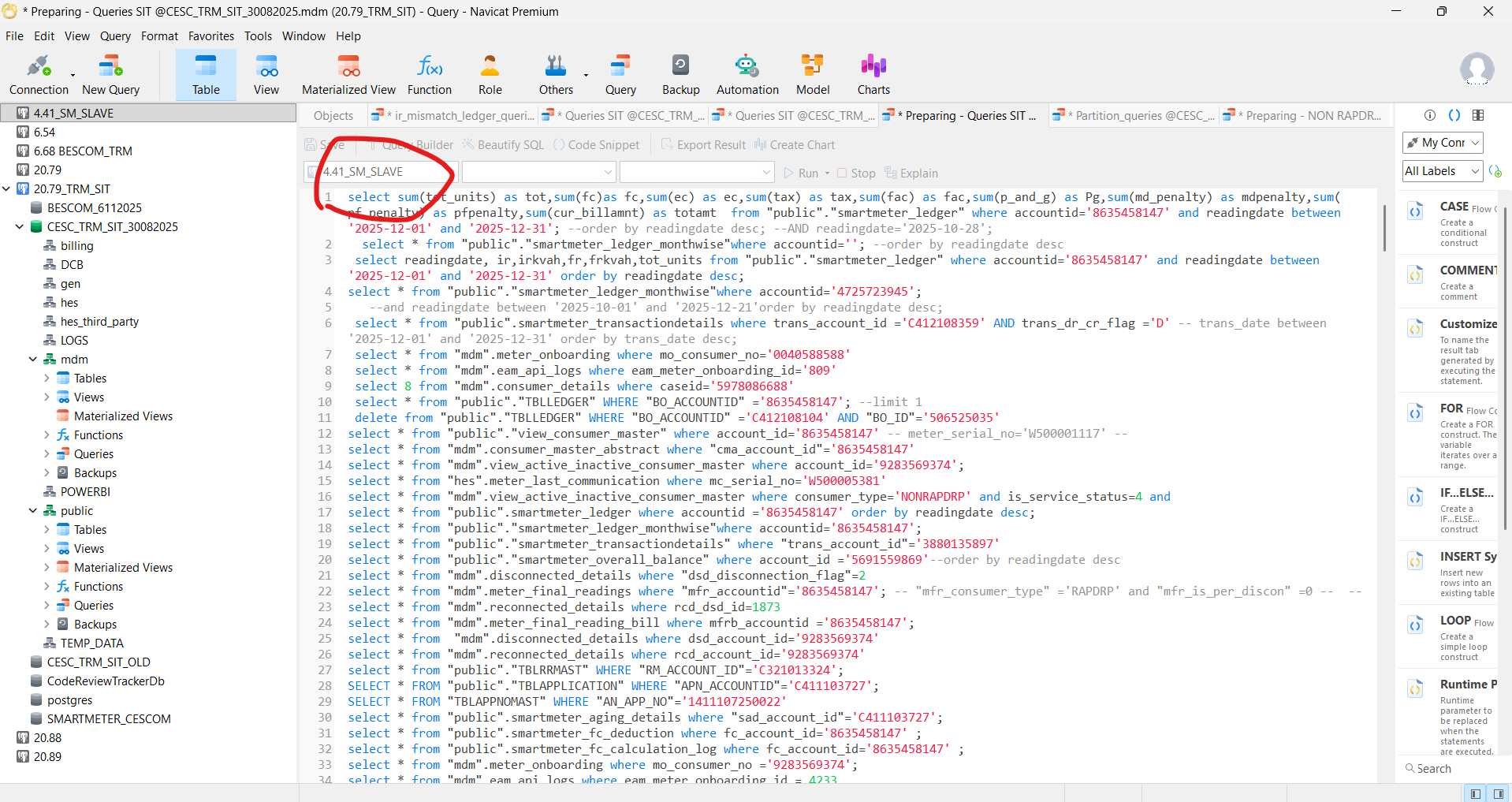Open the Backup tool in toolbar
1512x802 pixels.
(680, 74)
